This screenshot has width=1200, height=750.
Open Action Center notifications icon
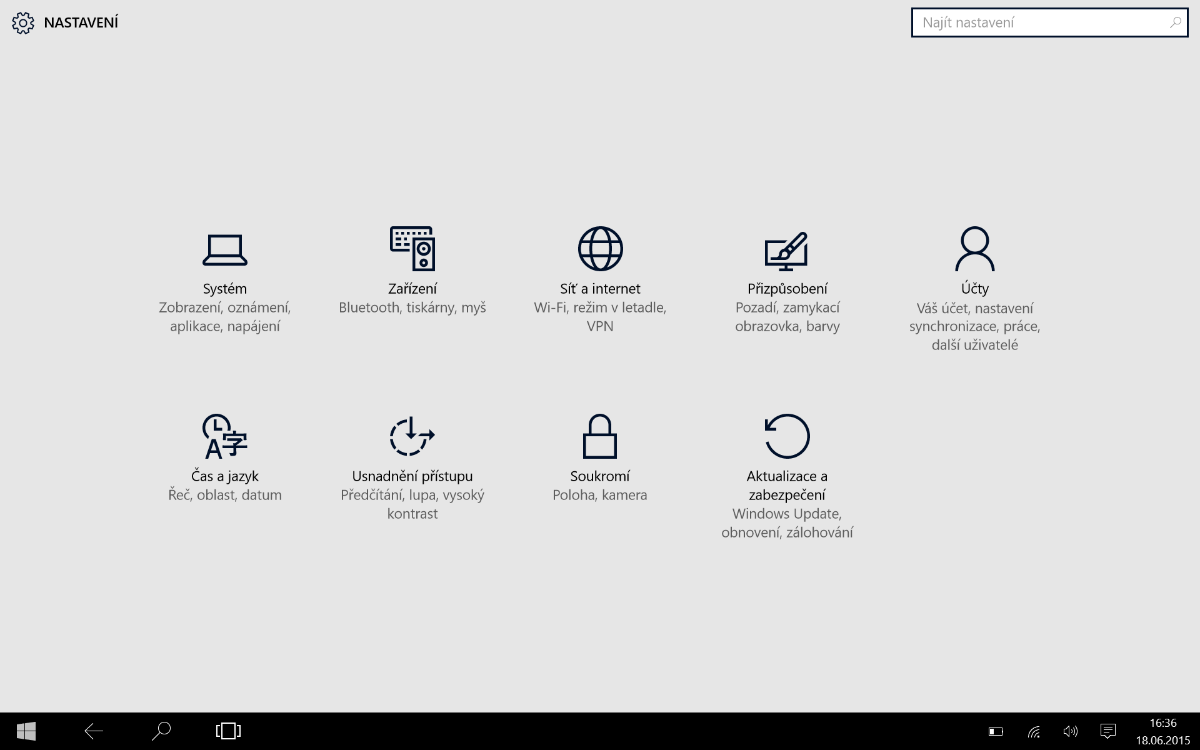[1108, 732]
